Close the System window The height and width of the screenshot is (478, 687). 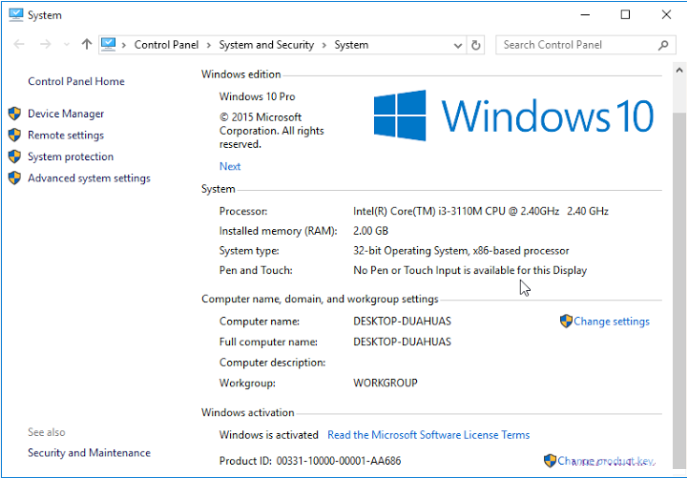666,15
